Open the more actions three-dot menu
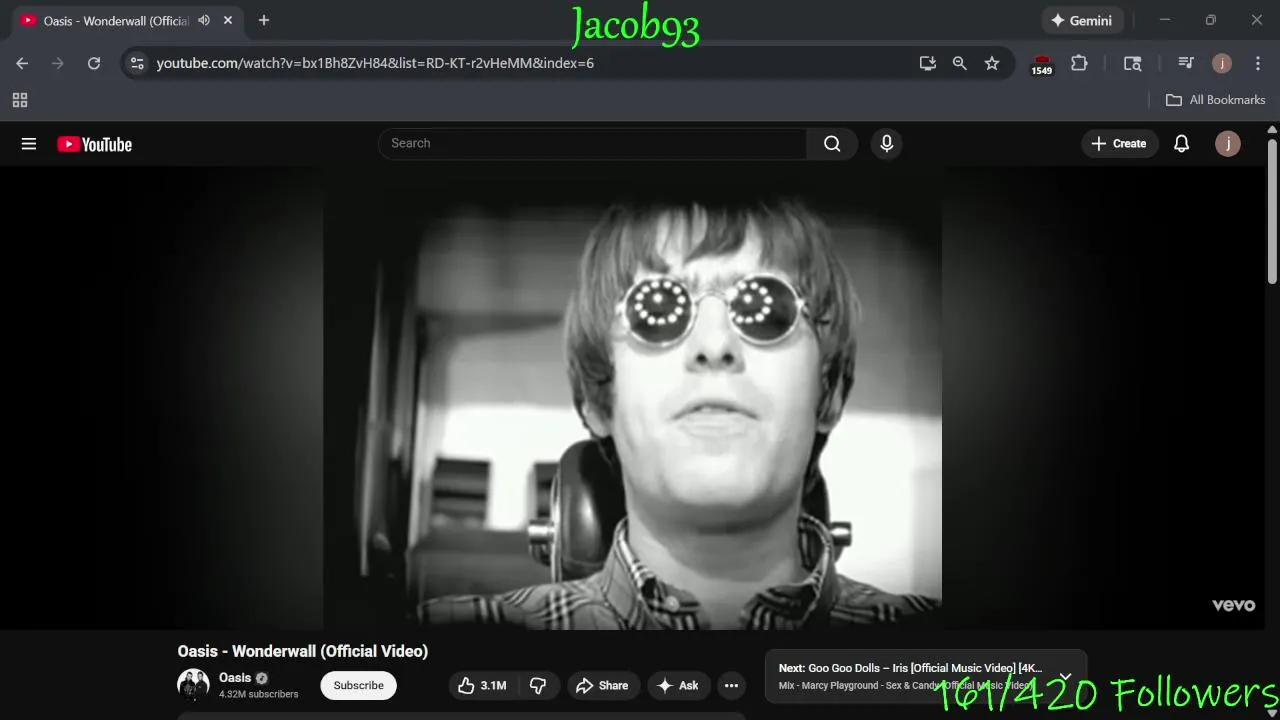1280x720 pixels. 731,685
